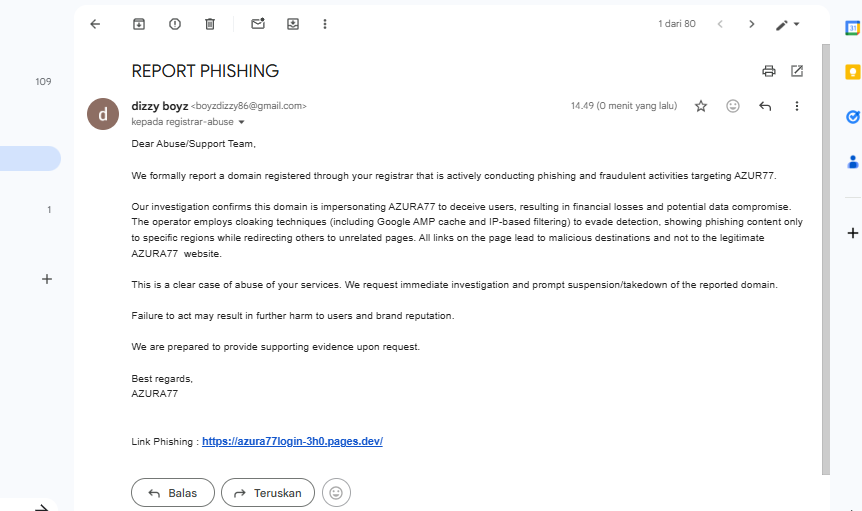
Task: Mark the email as unread
Action: pyautogui.click(x=258, y=24)
